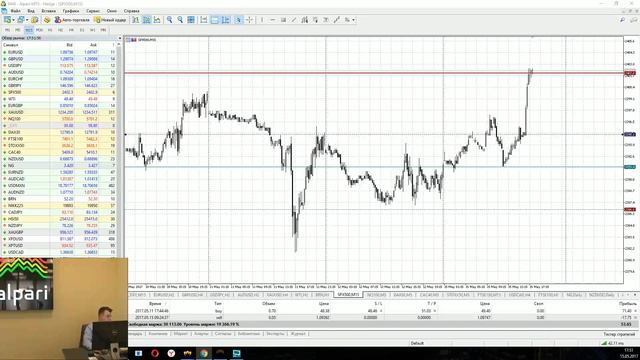Draw a vertical line tool
Image resolution: width=640 pixels, height=360 pixels.
tap(262, 20)
